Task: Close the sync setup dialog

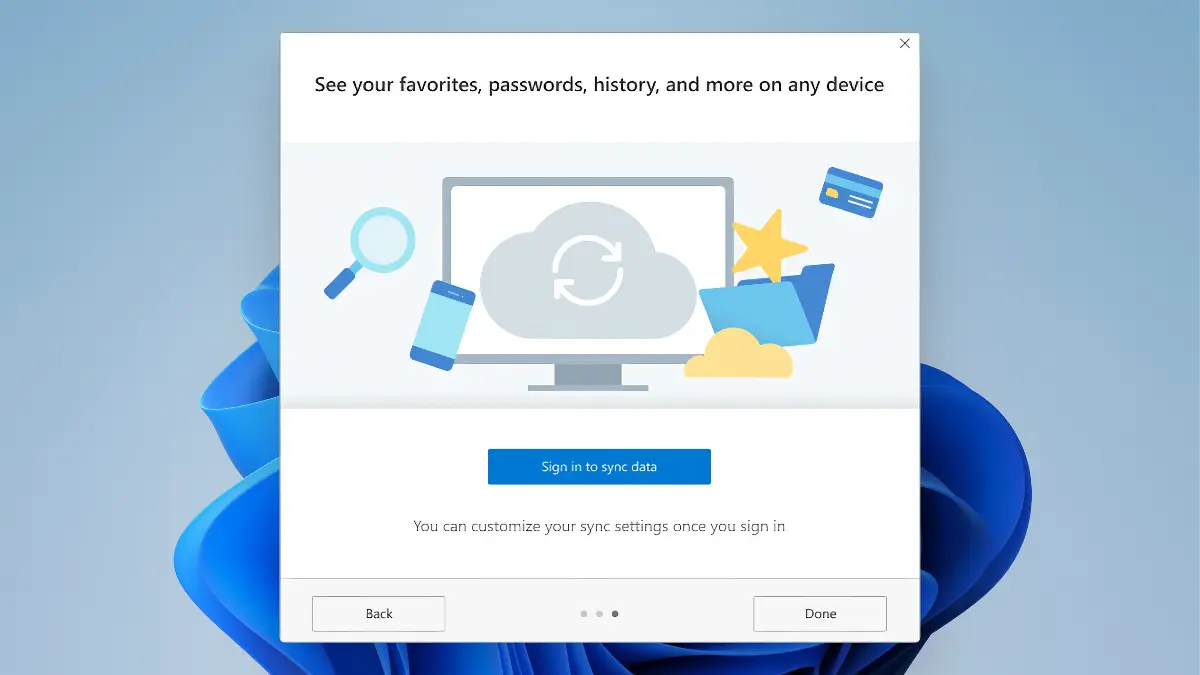Action: tap(905, 44)
